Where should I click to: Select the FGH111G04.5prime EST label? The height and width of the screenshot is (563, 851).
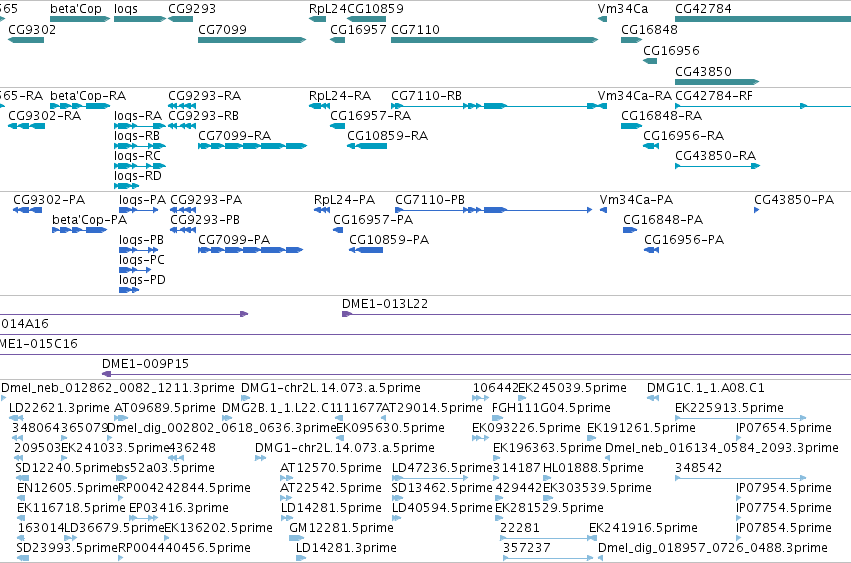click(x=551, y=408)
